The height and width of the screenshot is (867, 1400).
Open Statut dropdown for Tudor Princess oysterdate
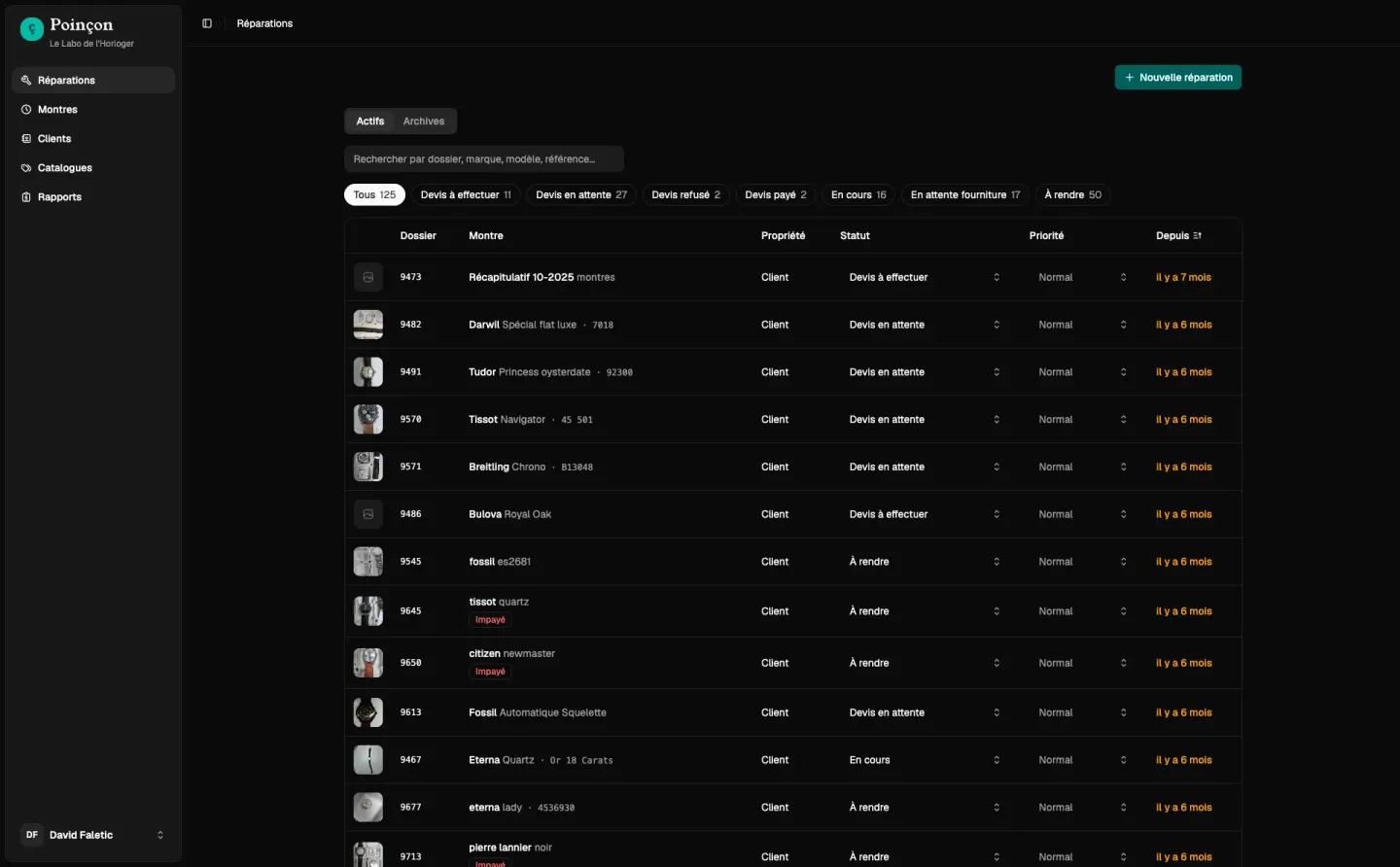pyautogui.click(x=925, y=372)
